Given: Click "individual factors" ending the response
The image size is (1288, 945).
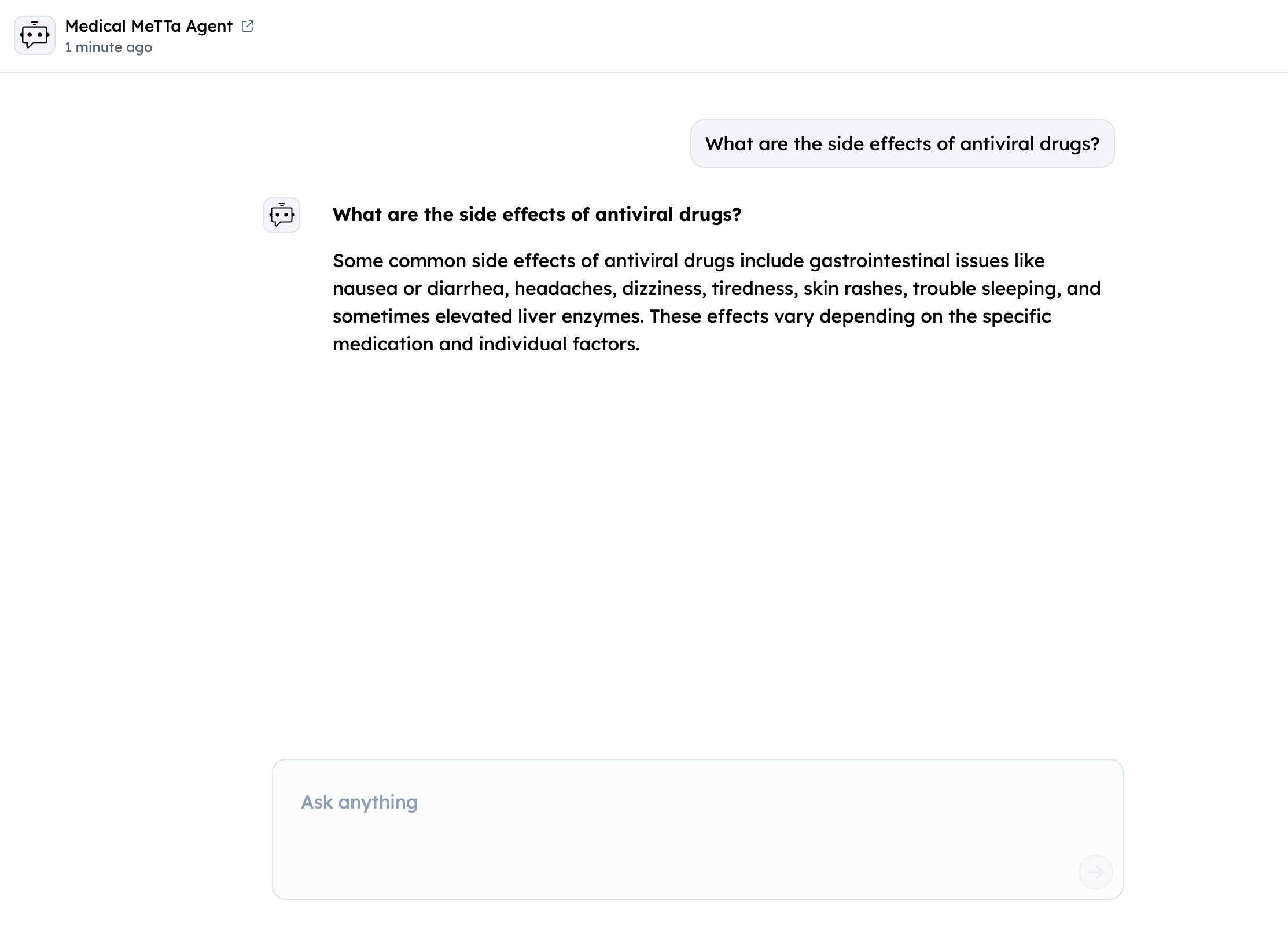Looking at the screenshot, I should point(558,344).
